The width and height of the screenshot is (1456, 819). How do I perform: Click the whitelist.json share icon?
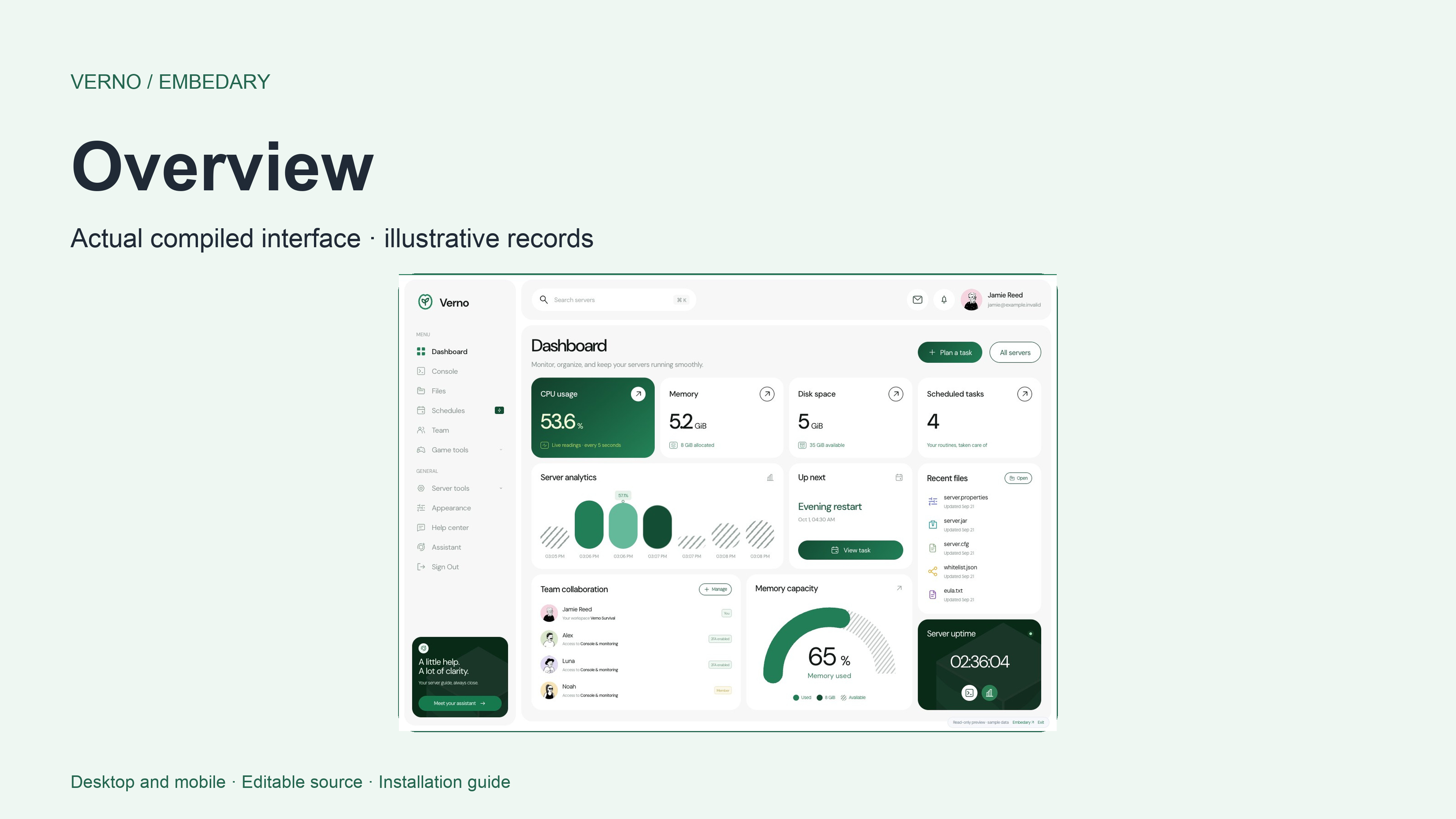pos(933,571)
